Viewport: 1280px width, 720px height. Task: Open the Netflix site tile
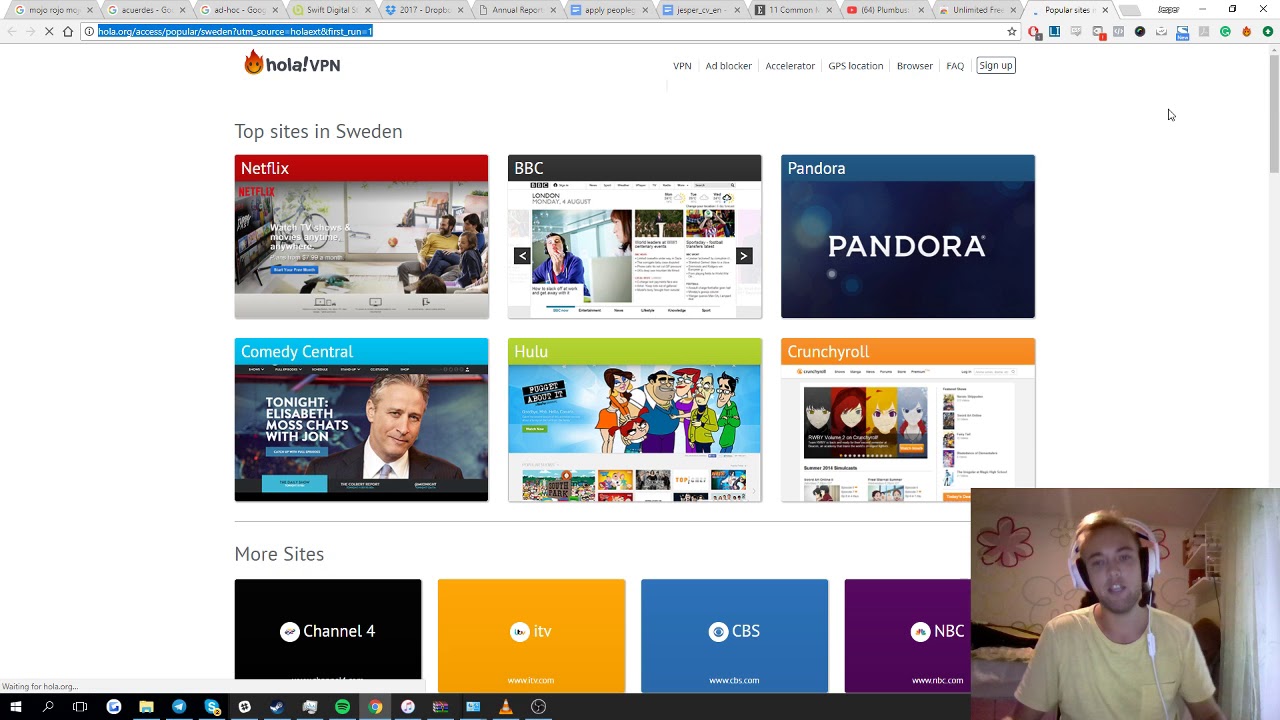(x=361, y=236)
